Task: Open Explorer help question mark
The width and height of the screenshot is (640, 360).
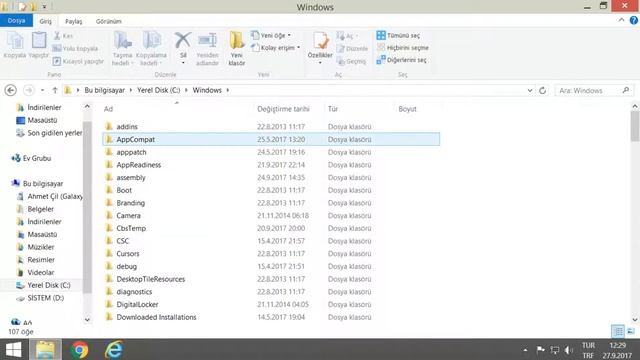Action: 633,20
